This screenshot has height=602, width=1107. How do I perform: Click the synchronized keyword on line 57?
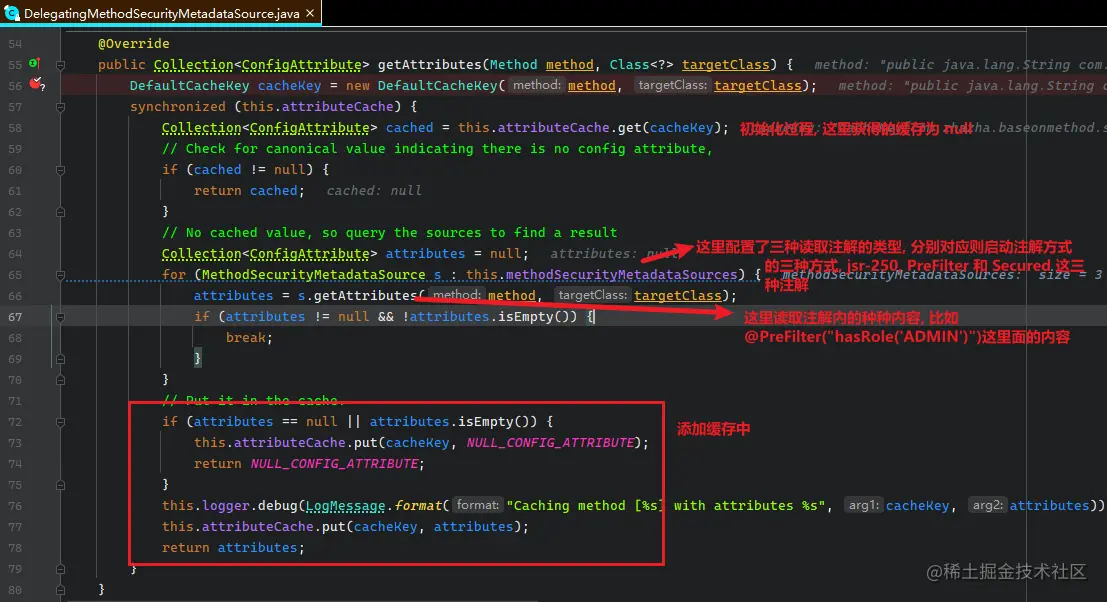[177, 107]
